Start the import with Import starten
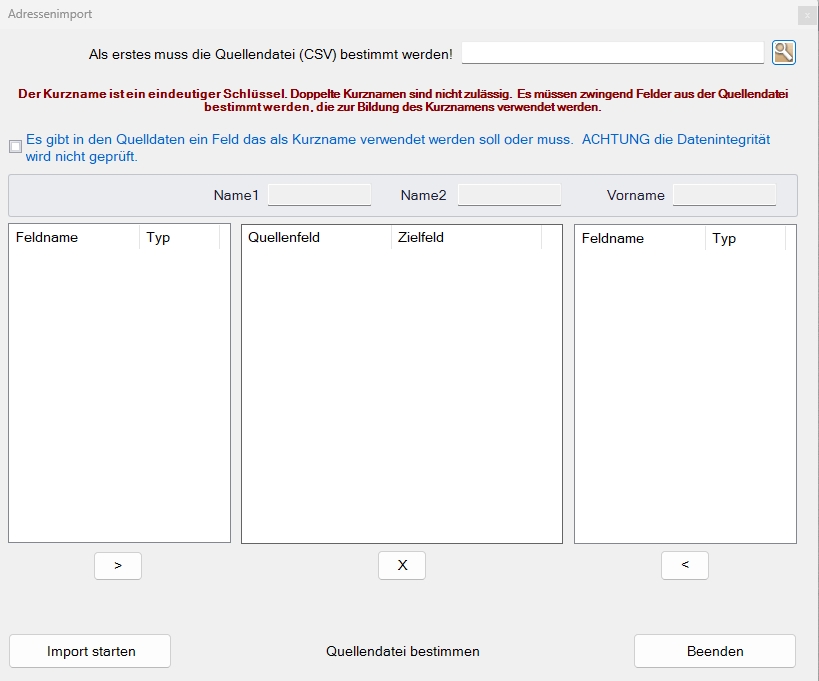819x681 pixels. click(x=90, y=651)
